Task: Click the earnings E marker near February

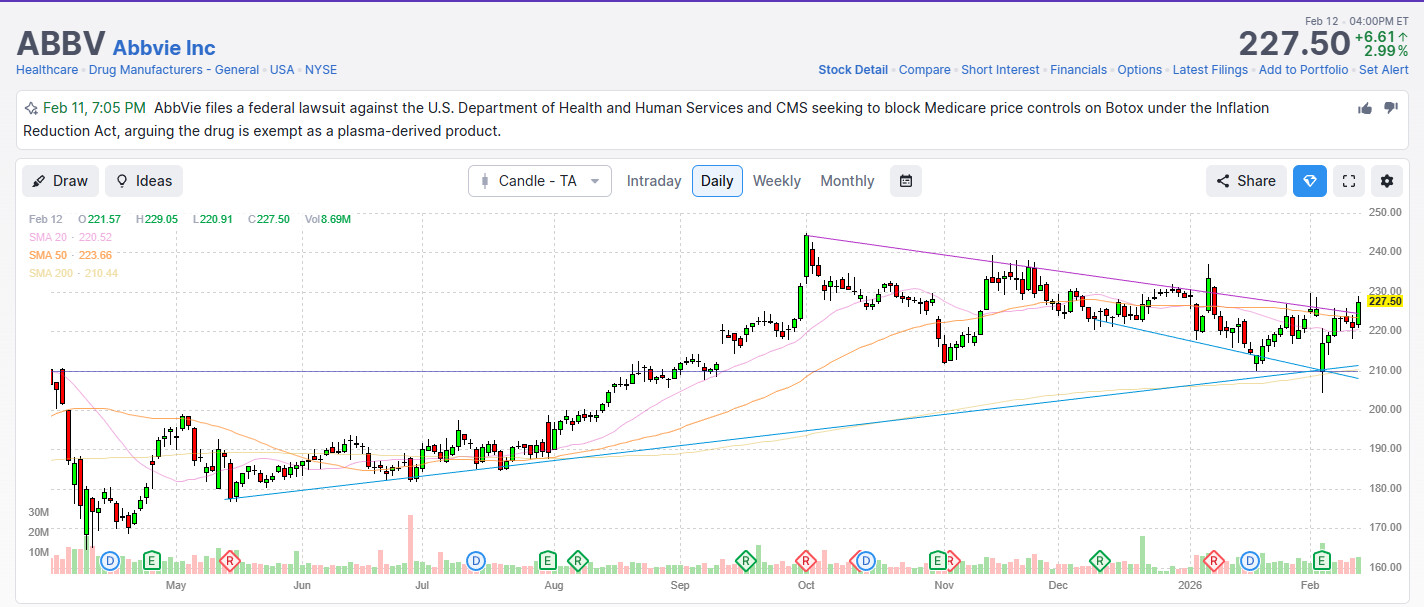Action: click(x=1322, y=560)
